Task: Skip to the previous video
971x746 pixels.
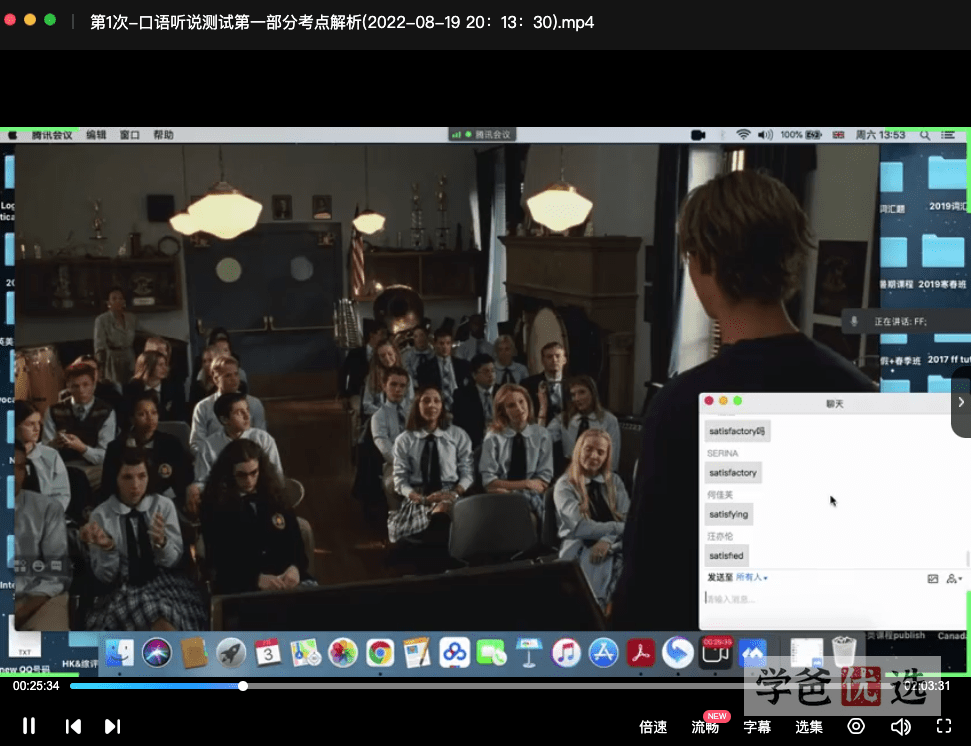Action: pyautogui.click(x=73, y=726)
